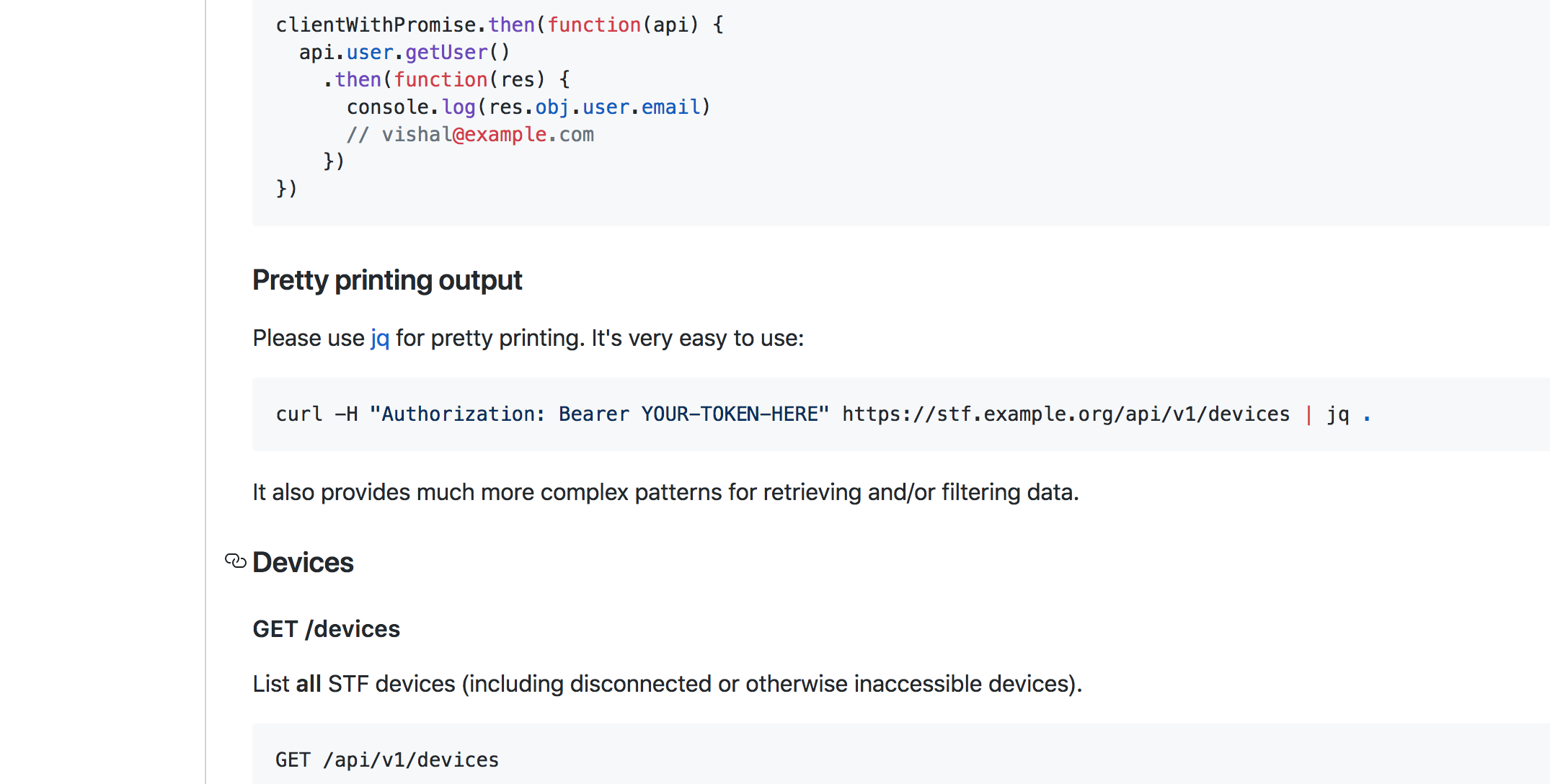This screenshot has height=784, width=1550.
Task: Click the console.log code line
Action: point(528,107)
